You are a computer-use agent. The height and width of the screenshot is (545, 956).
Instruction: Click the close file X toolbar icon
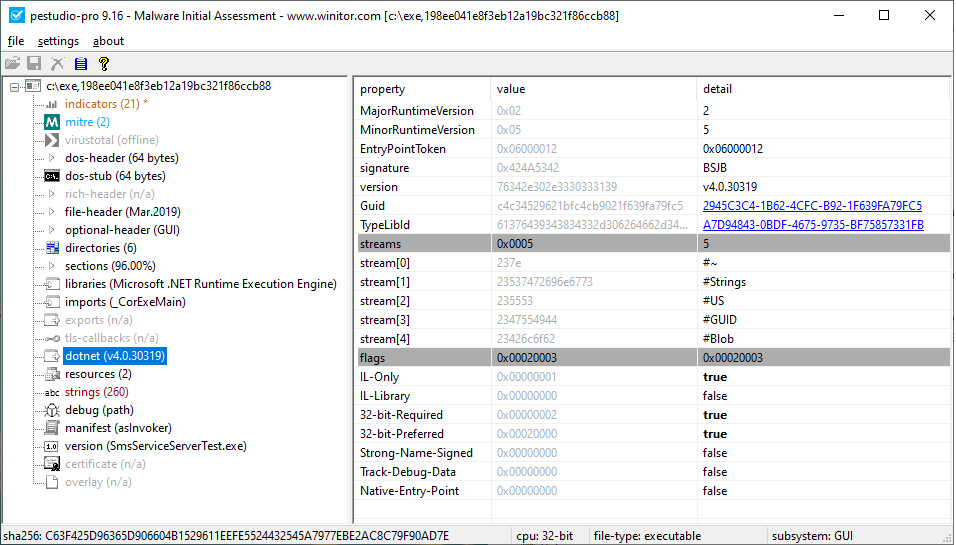(x=57, y=63)
